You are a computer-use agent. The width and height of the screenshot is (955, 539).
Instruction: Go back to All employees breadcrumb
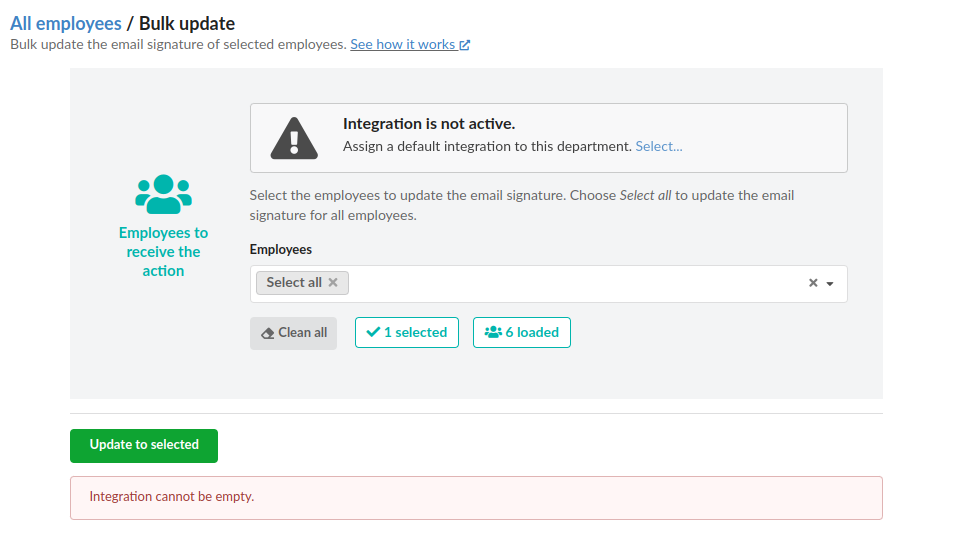(66, 23)
